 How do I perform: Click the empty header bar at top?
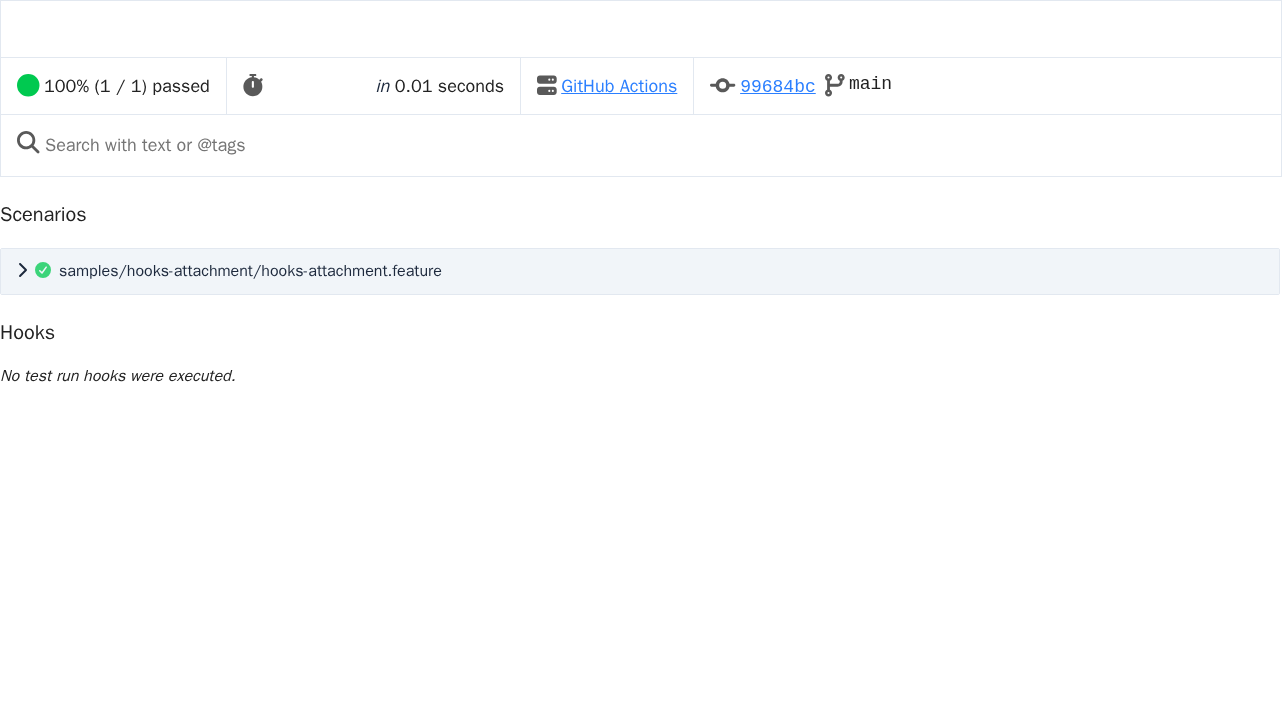pos(641,29)
